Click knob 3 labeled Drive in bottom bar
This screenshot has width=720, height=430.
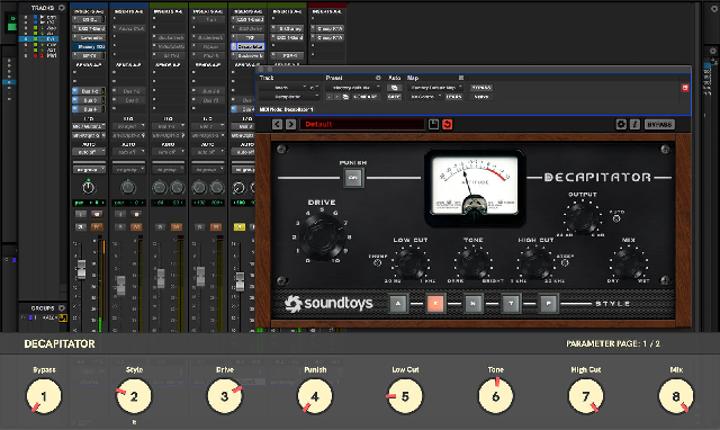pos(225,396)
